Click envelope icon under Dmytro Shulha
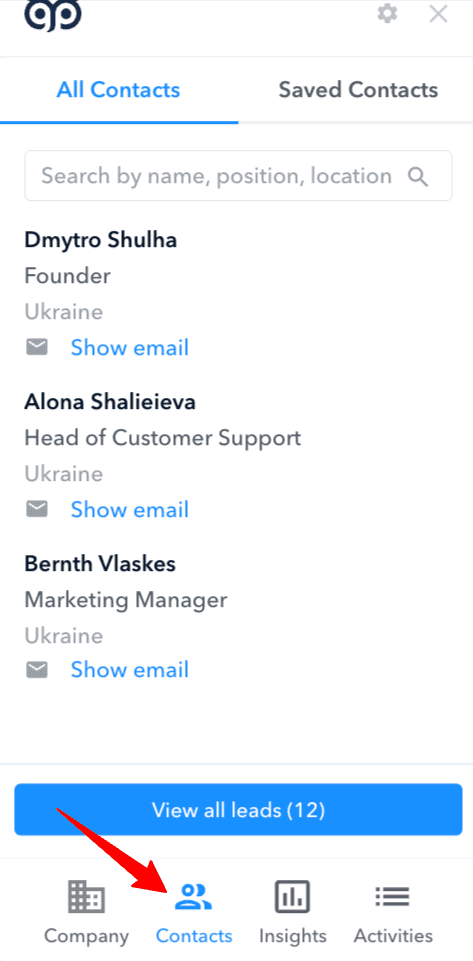Screen dimensions: 473x961 coord(37,348)
